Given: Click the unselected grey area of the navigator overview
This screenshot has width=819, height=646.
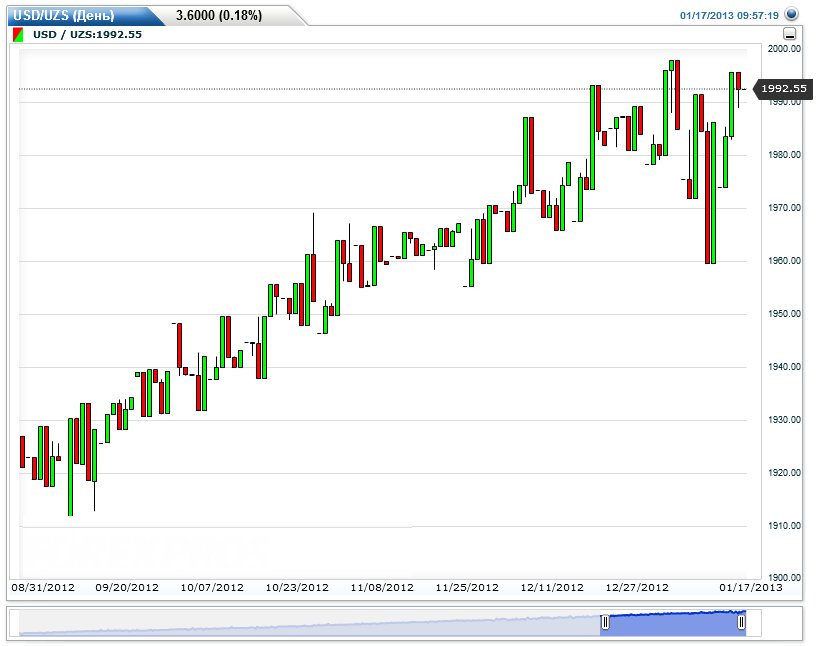Looking at the screenshot, I should click(309, 623).
